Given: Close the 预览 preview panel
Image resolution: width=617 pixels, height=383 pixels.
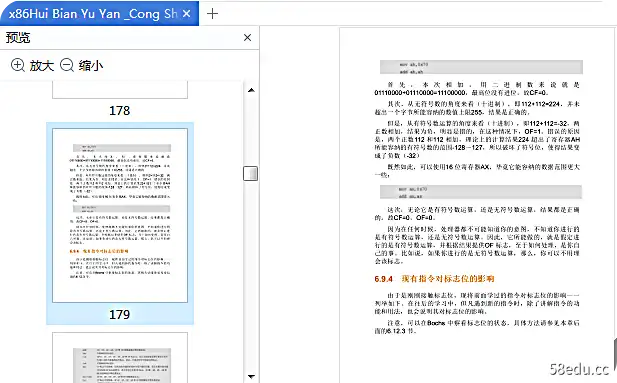Looking at the screenshot, I should [248, 37].
